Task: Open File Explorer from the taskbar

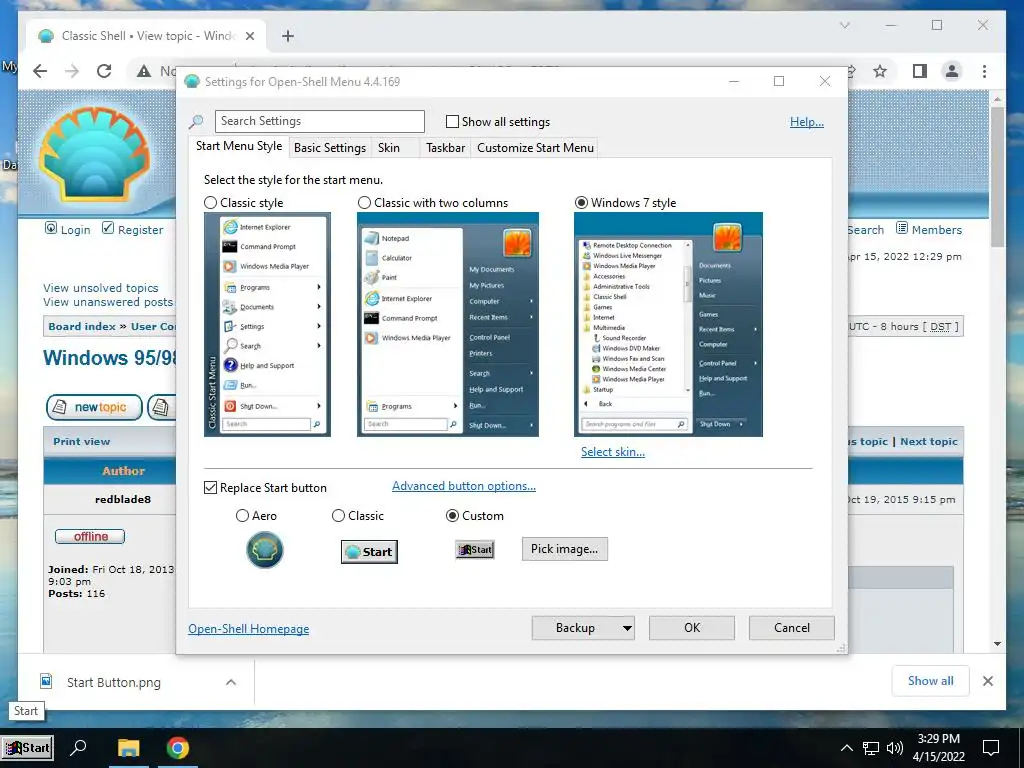Action: point(129,748)
